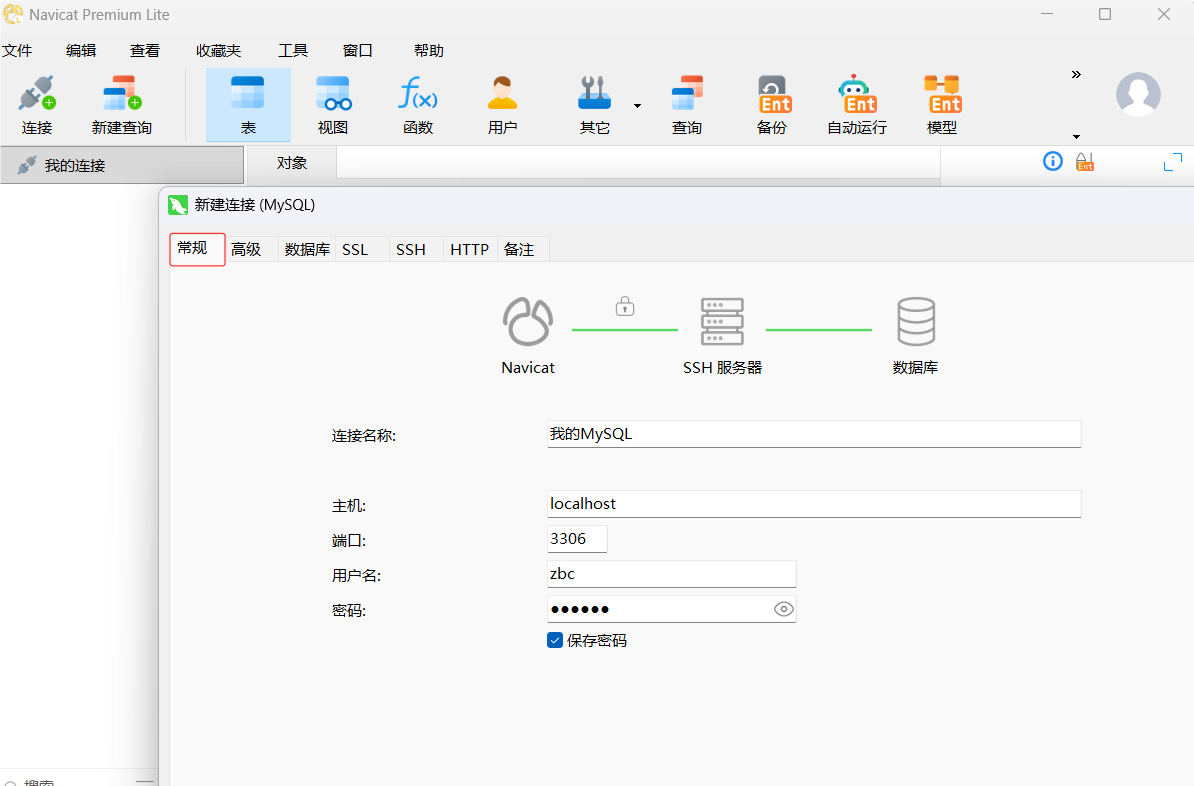Click the port field showing 3306
Screen dimensions: 1194x786
(577, 539)
